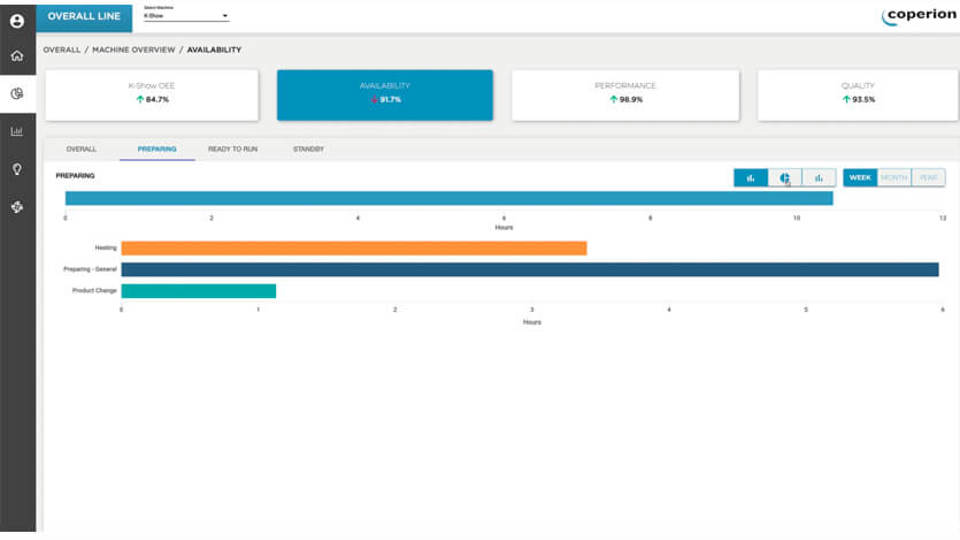Click the orange Heating bar
Viewport: 960px width, 540px height.
click(353, 248)
